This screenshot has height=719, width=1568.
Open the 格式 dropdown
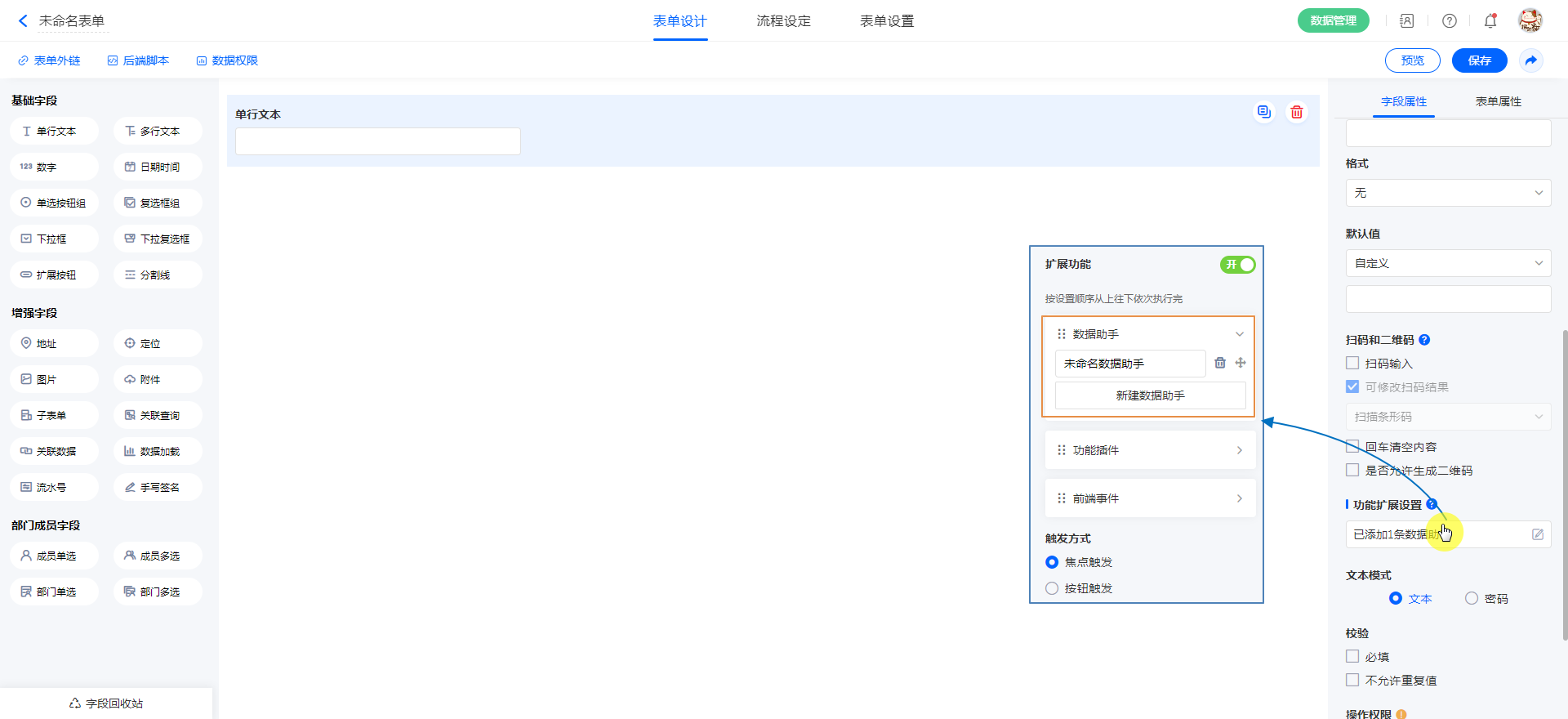[1448, 194]
